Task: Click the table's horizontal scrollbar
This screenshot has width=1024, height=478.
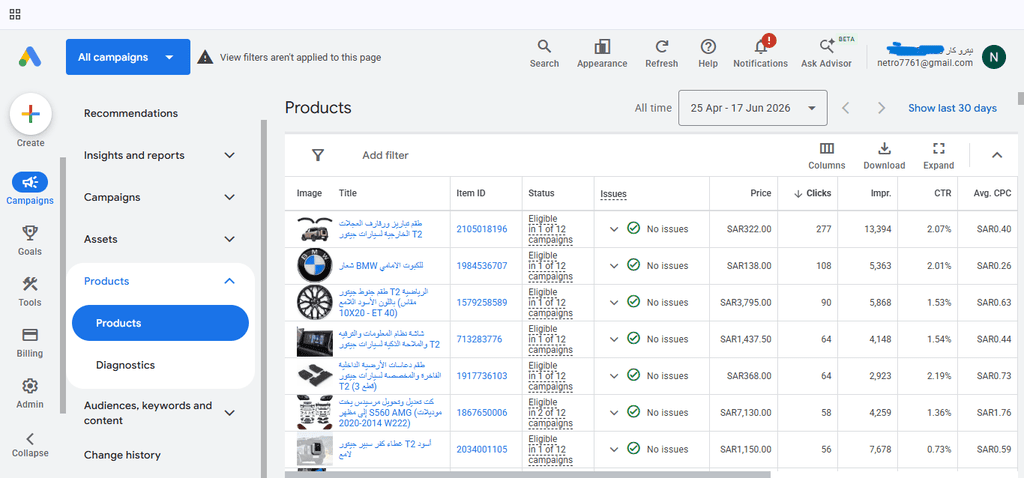Action: [x=528, y=475]
